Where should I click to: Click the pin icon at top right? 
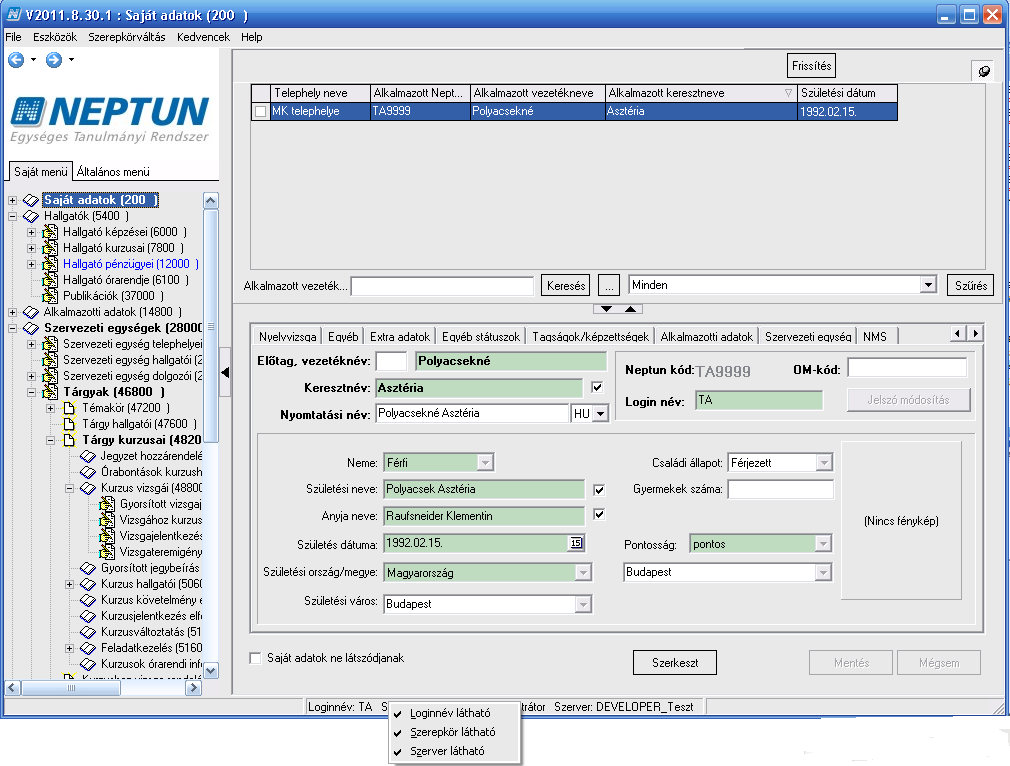pos(984,71)
